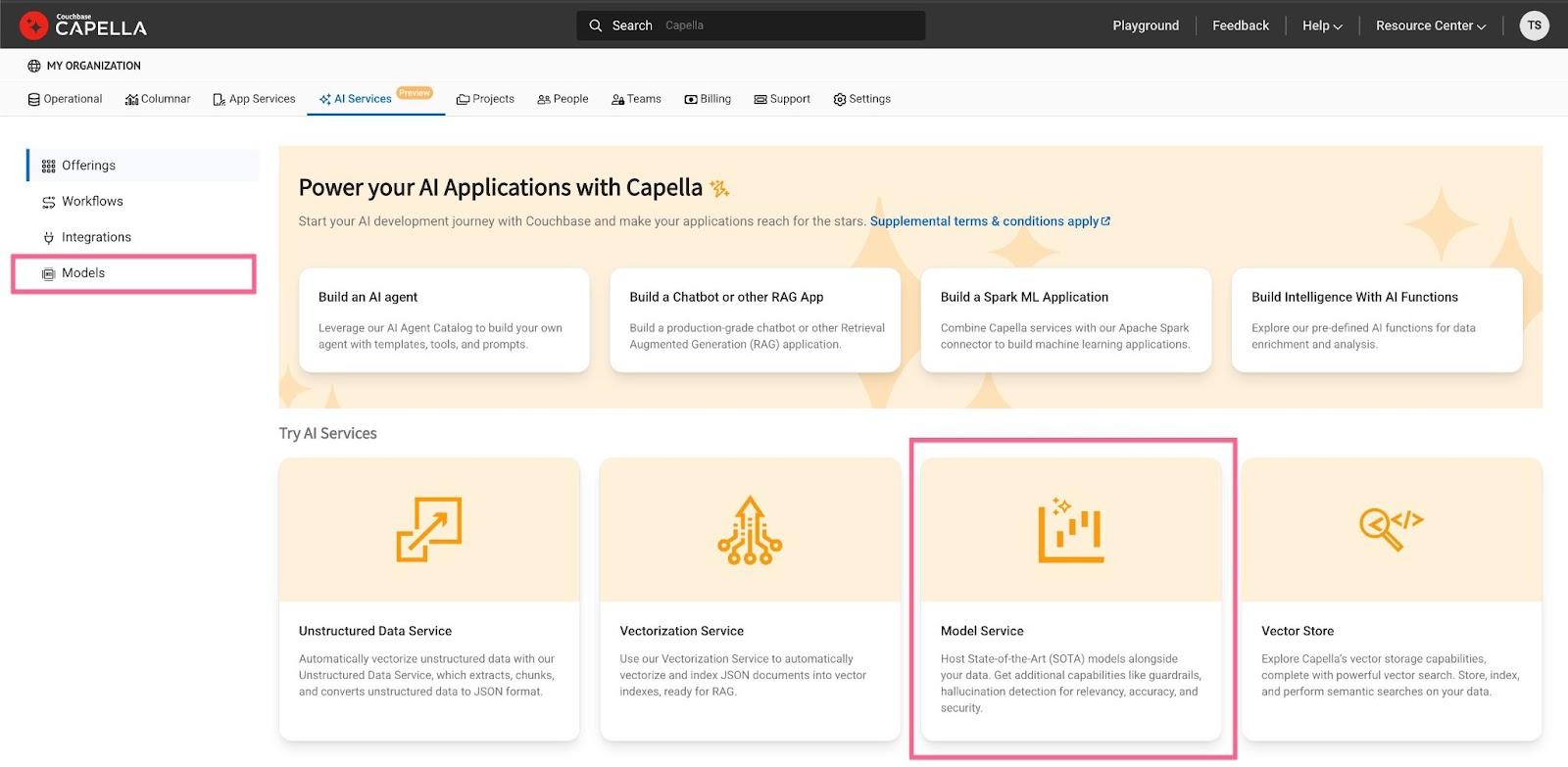Click the Vector Store search-code icon
The image size is (1568, 767).
click(1392, 529)
